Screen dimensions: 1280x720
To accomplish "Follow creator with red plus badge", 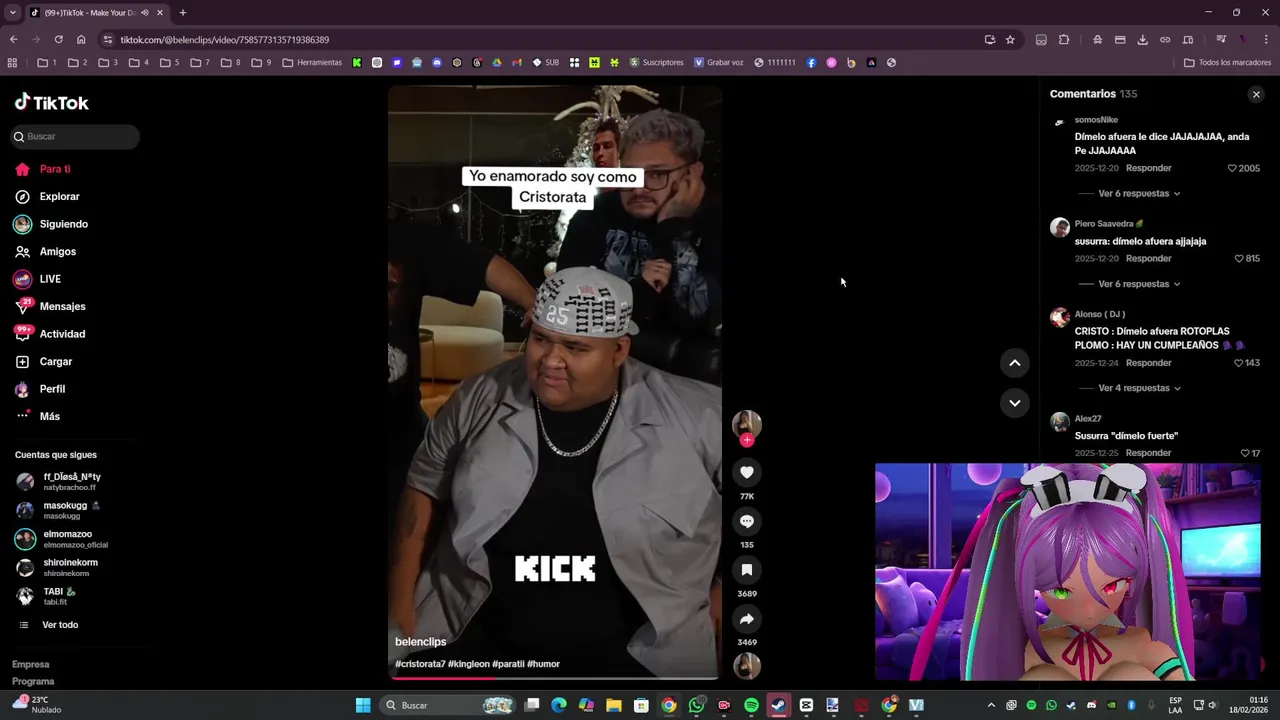I will [747, 440].
